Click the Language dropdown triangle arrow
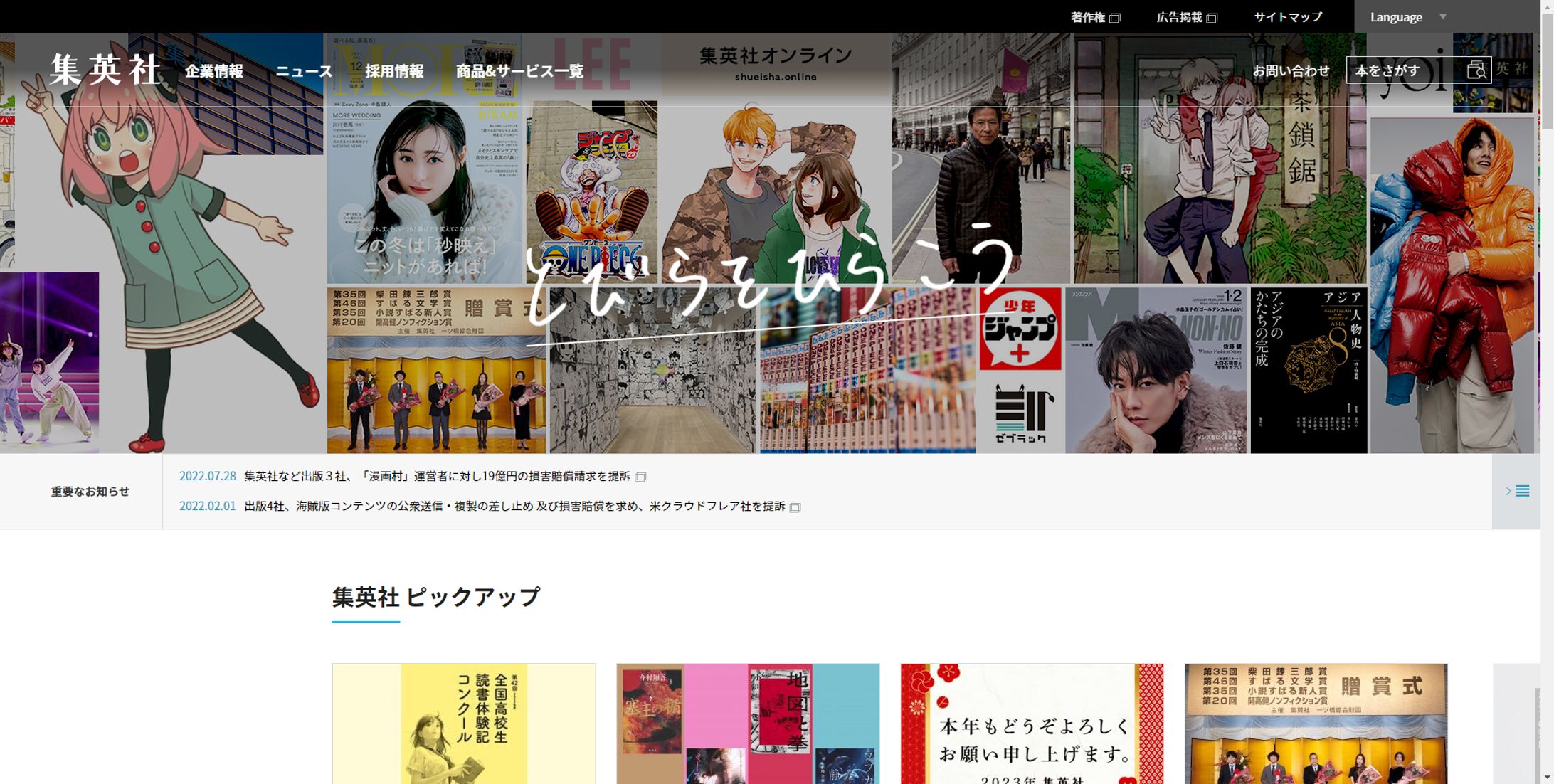The width and height of the screenshot is (1554, 784). [x=1443, y=16]
